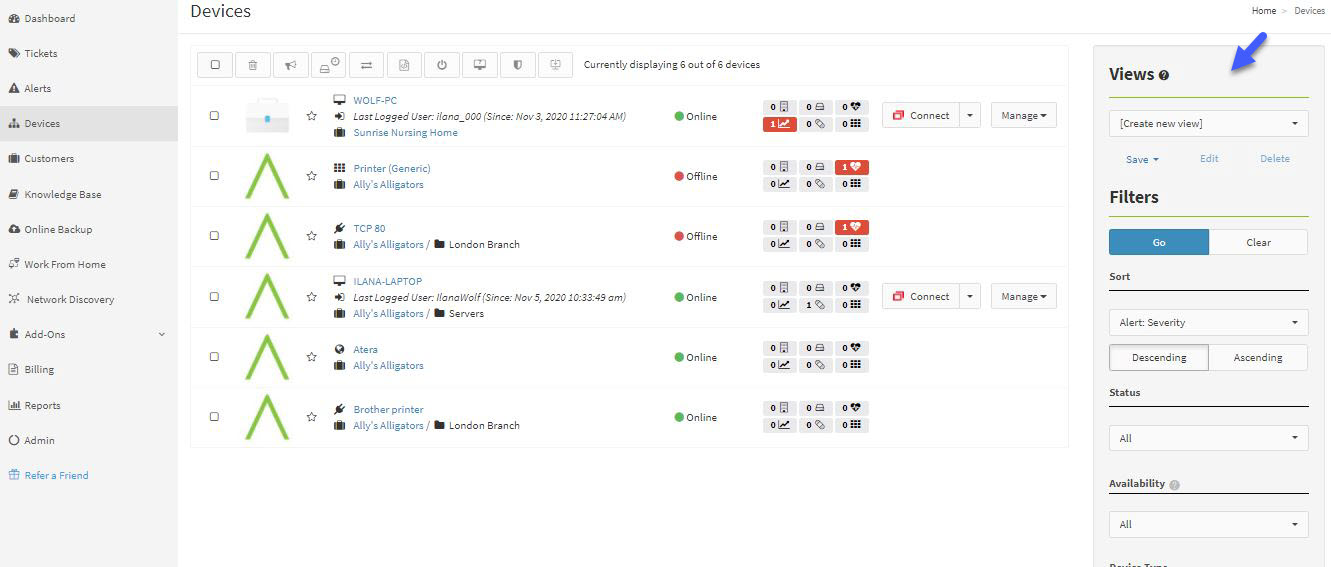
Task: Star the Printer (Generic) device
Action: pyautogui.click(x=312, y=176)
